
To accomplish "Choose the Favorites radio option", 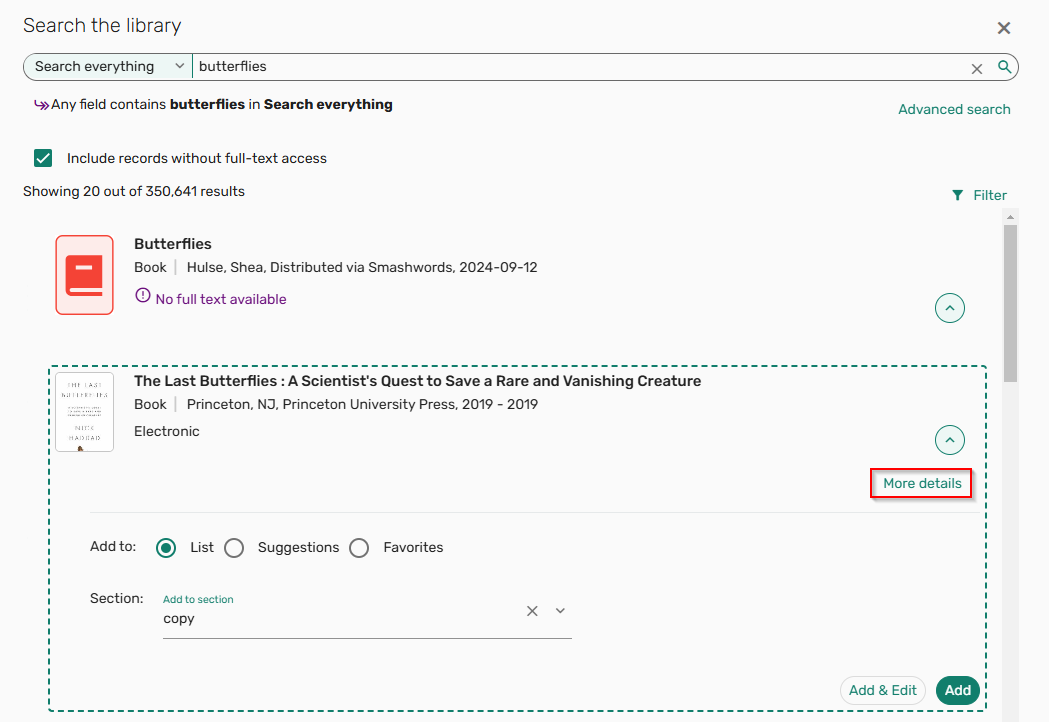I will pos(359,548).
